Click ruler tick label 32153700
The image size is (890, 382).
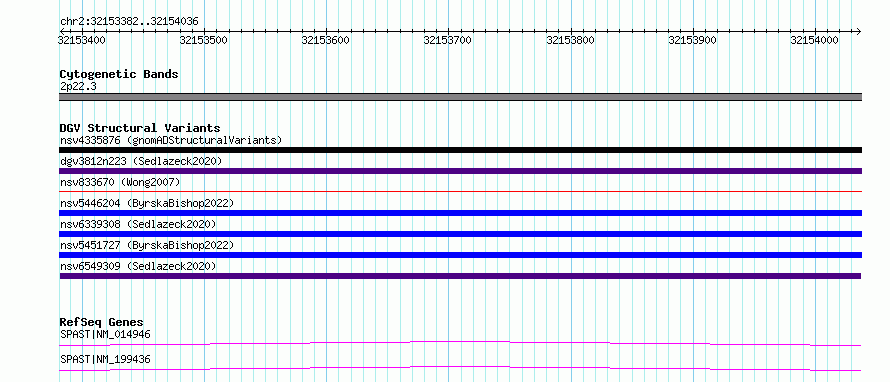tap(448, 40)
